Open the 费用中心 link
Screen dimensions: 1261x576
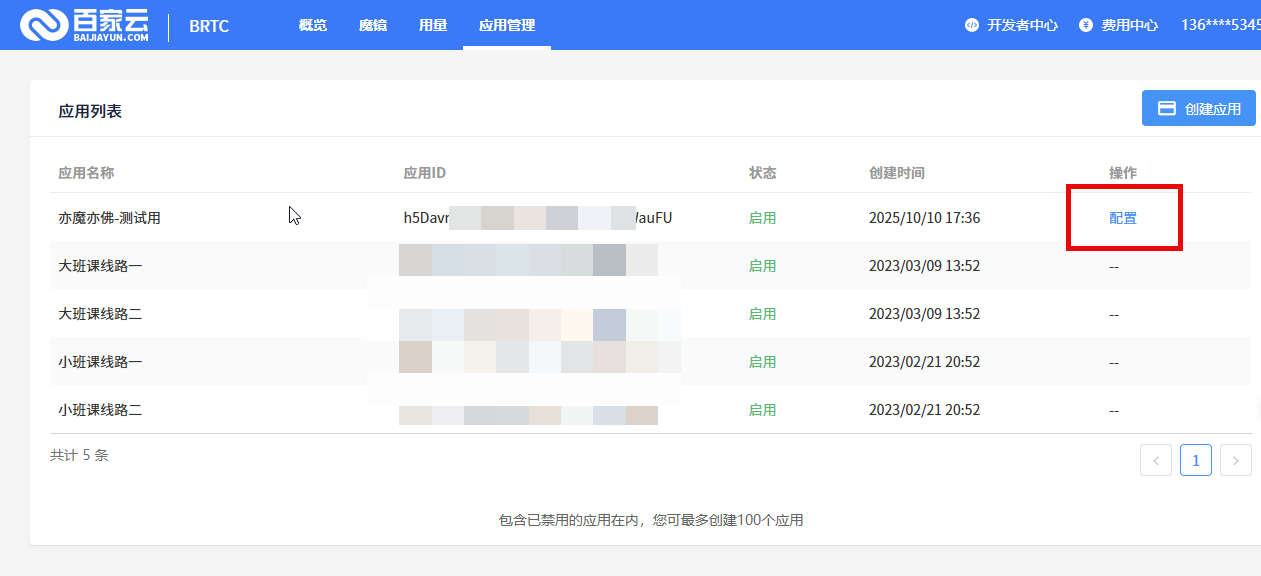1129,25
